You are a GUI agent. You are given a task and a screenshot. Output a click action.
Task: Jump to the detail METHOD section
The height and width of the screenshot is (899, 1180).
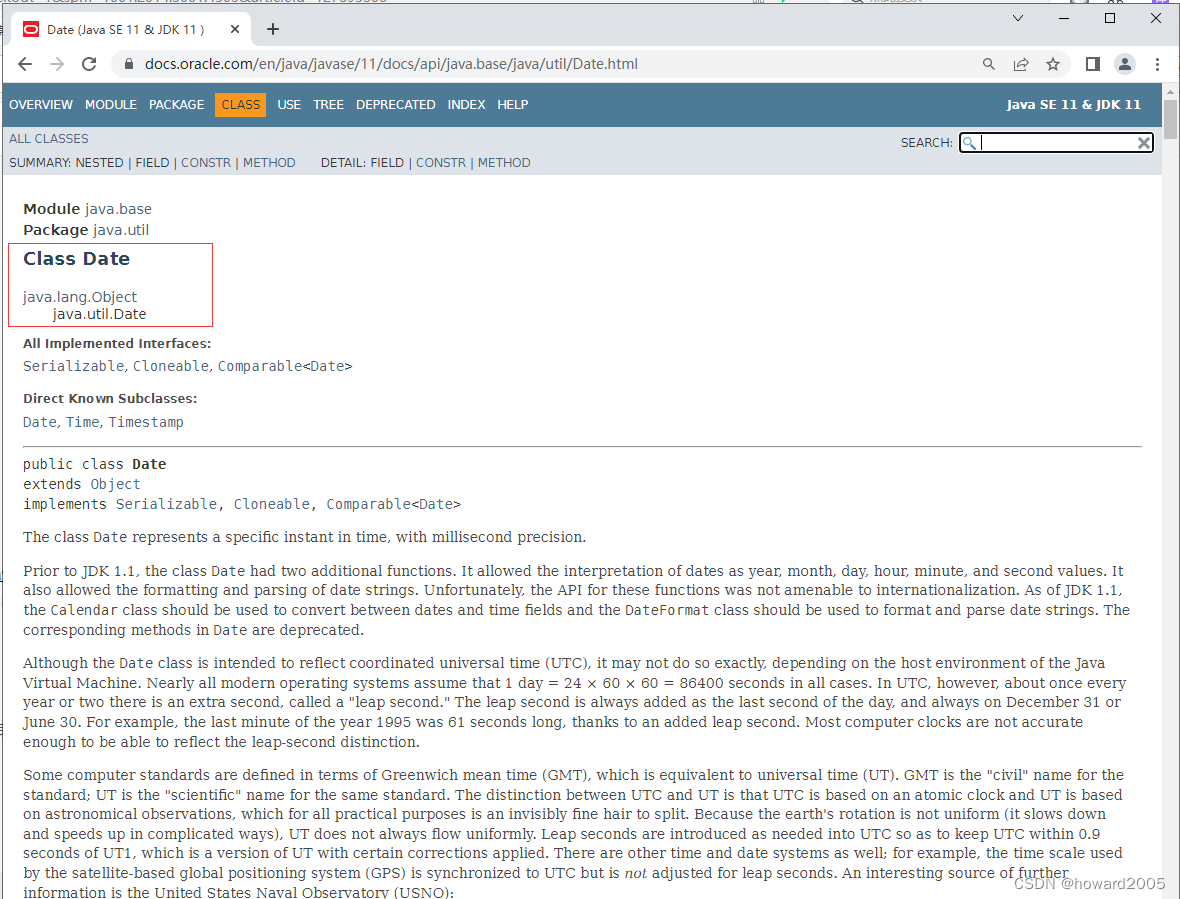(504, 162)
